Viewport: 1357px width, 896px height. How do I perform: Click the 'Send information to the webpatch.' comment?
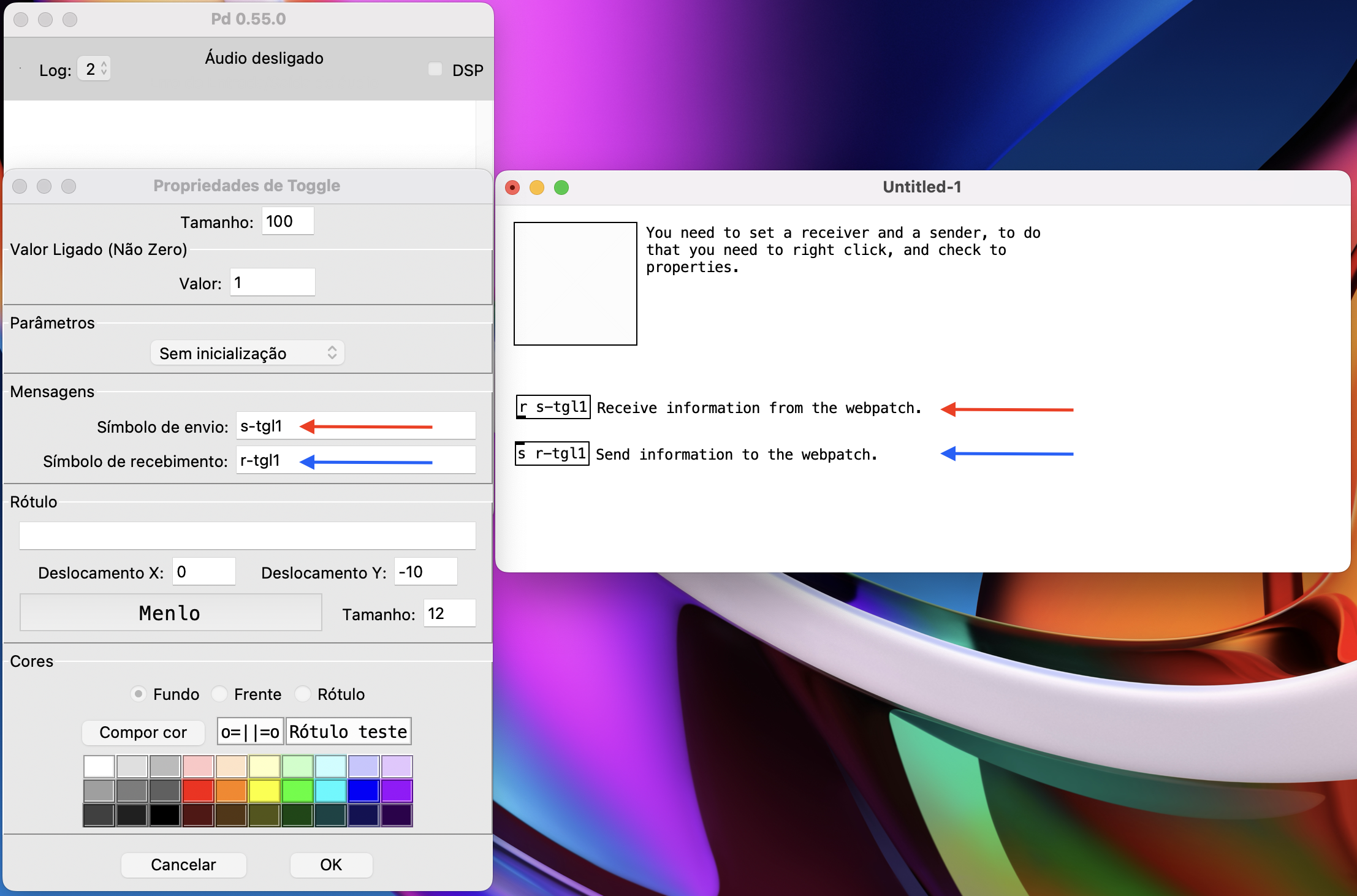point(737,455)
